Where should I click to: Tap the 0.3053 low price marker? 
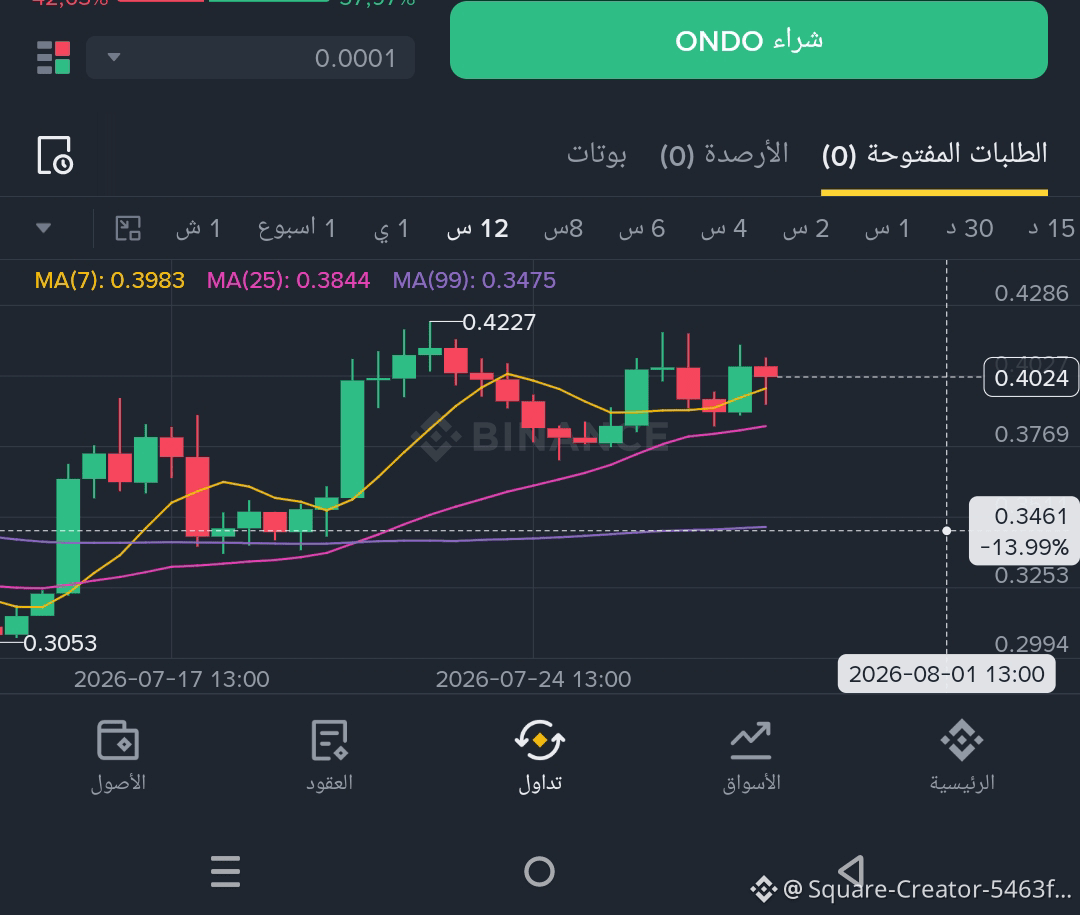[x=60, y=644]
